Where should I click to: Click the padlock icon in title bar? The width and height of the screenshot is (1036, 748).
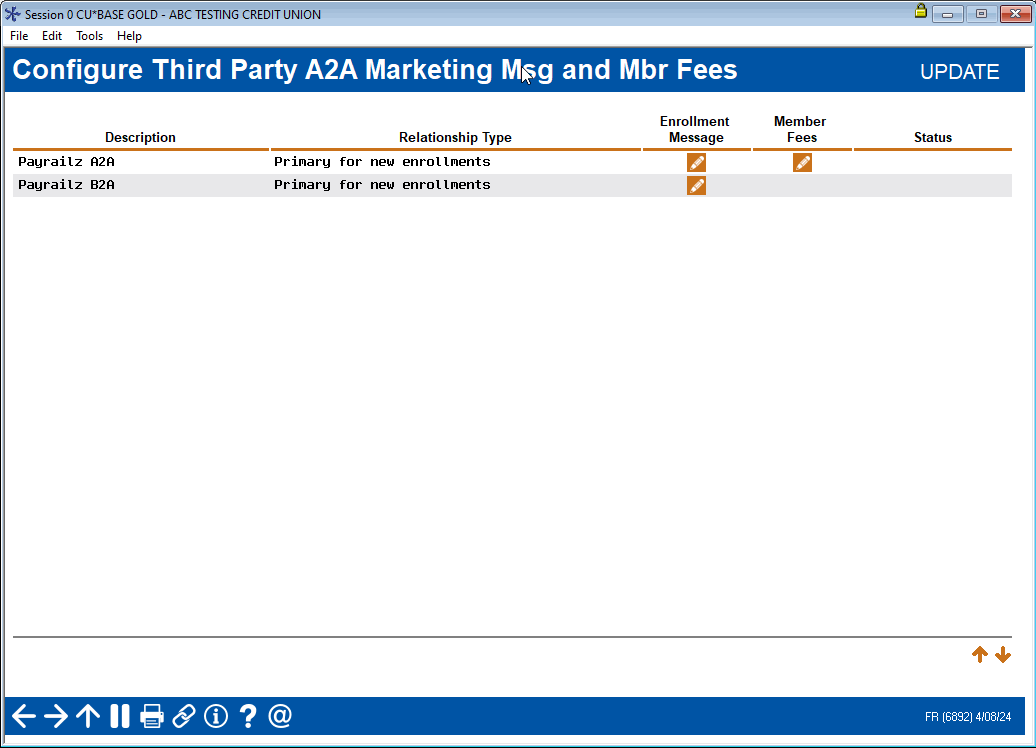tap(920, 11)
